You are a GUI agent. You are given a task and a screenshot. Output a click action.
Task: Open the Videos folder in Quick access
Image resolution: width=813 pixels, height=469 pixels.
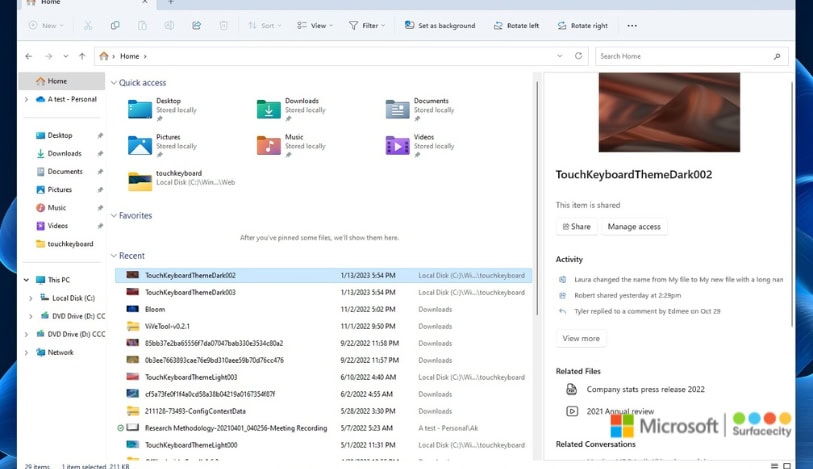397,145
